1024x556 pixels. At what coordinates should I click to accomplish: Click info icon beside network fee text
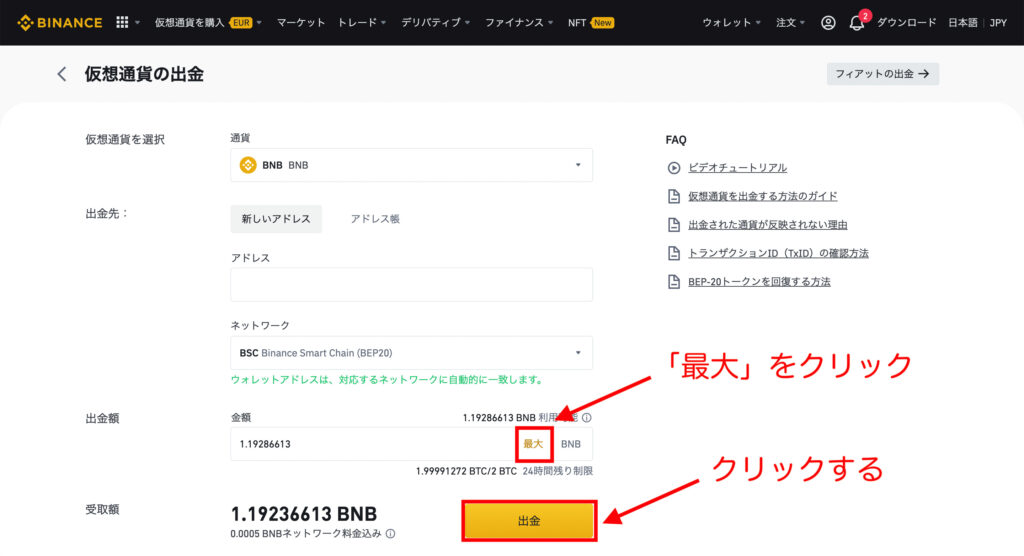(x=390, y=534)
